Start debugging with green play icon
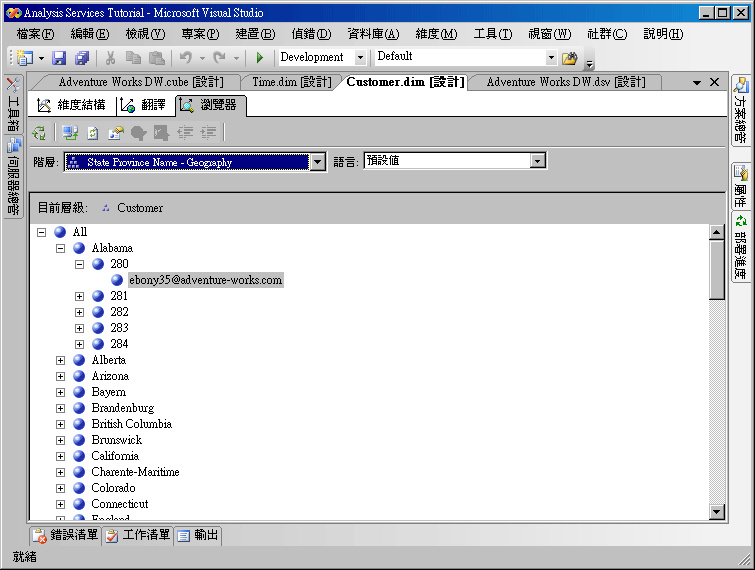The width and height of the screenshot is (755, 570). (260, 58)
